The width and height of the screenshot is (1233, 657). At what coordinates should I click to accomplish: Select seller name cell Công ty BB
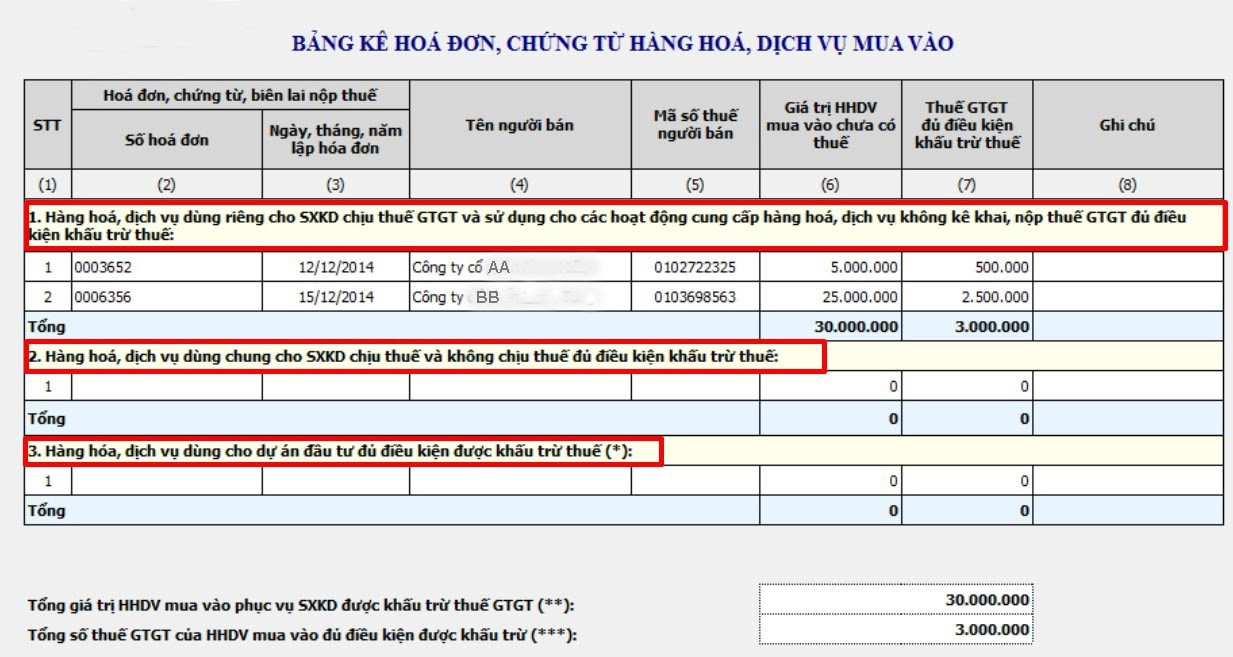click(520, 297)
